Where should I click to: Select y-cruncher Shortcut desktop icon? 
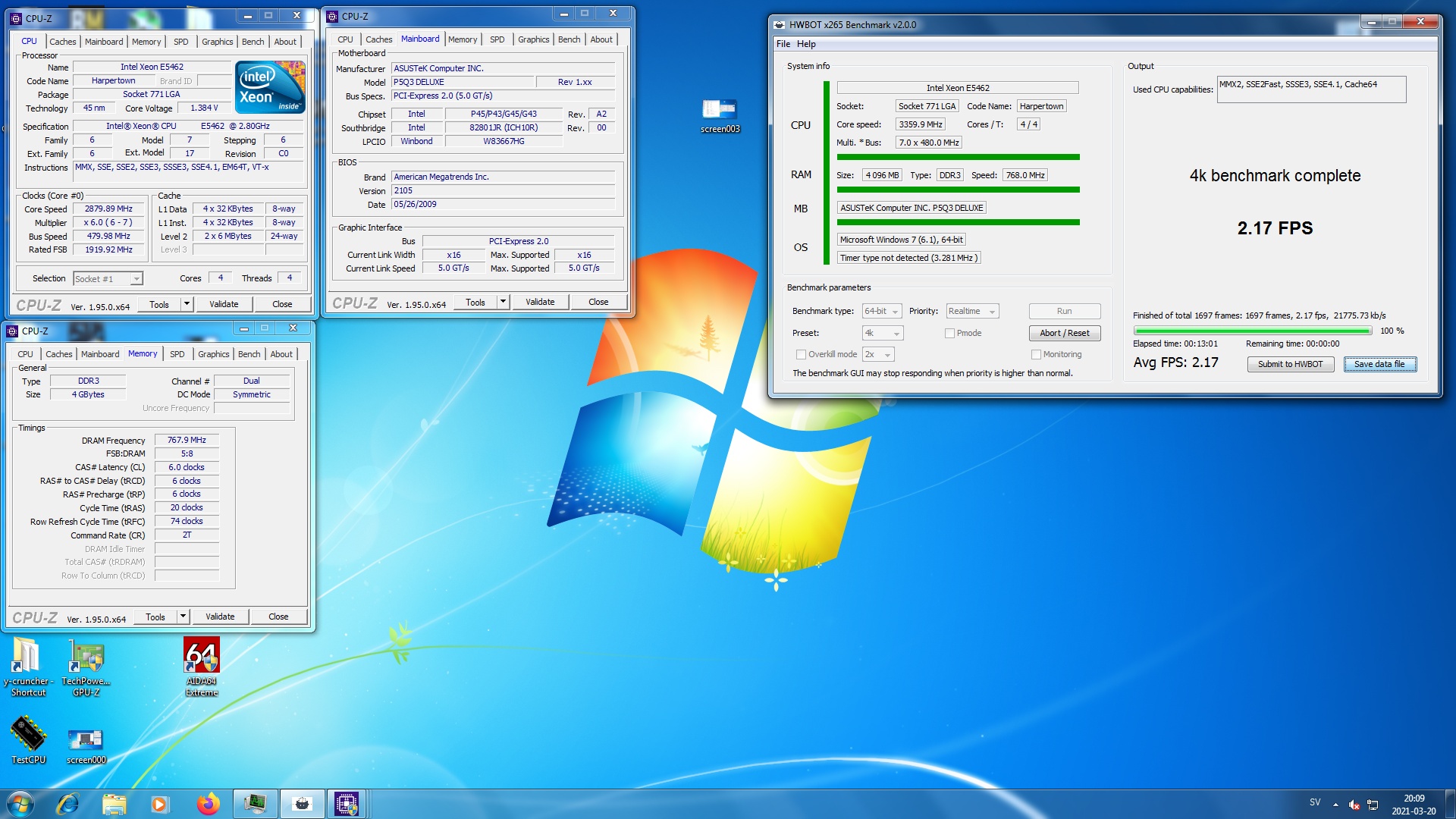(28, 667)
